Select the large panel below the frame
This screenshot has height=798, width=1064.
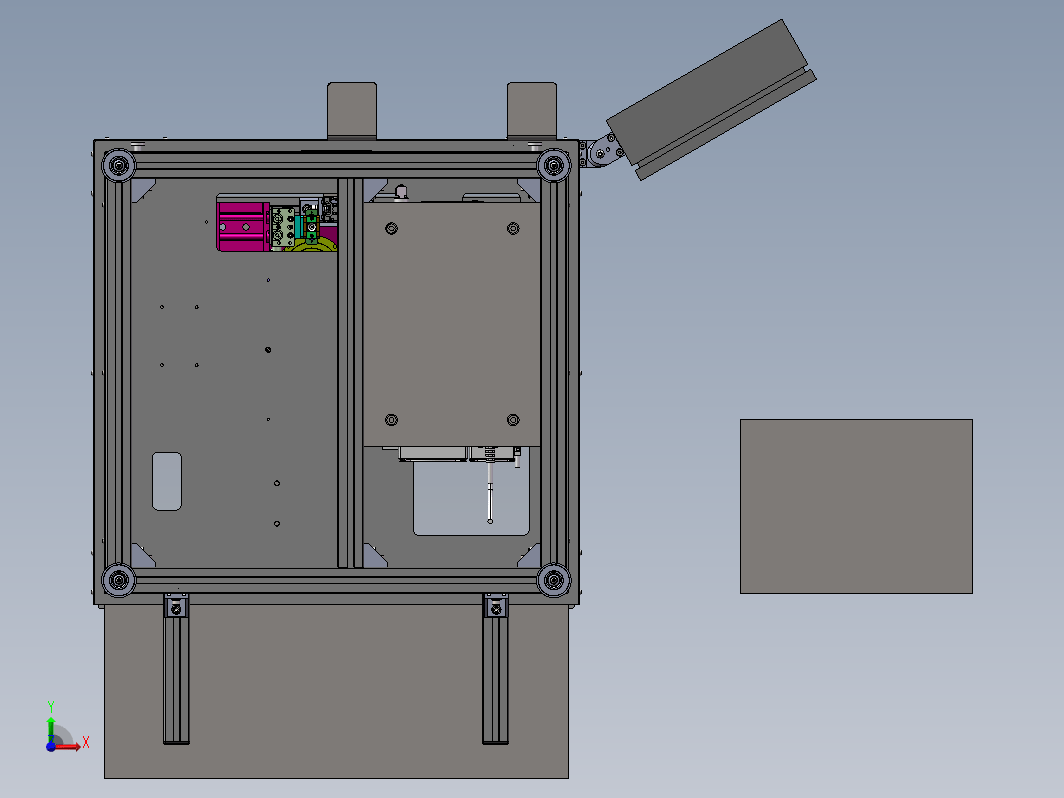pos(336,692)
